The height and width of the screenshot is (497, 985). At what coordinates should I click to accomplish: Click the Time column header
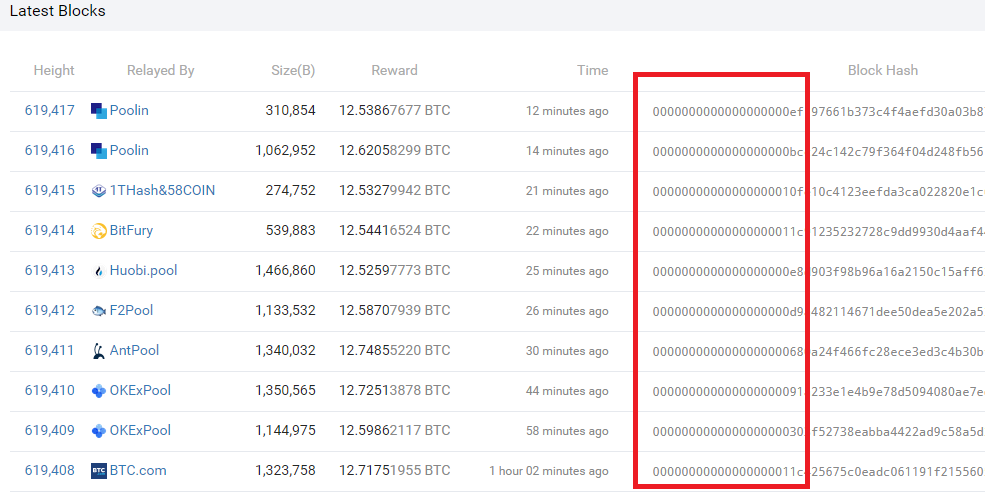(593, 70)
